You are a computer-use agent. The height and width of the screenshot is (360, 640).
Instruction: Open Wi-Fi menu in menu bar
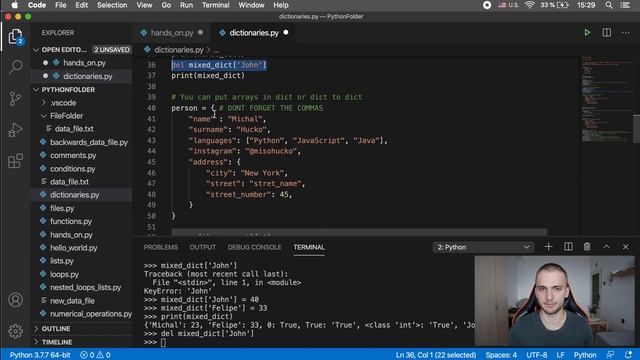point(529,5)
